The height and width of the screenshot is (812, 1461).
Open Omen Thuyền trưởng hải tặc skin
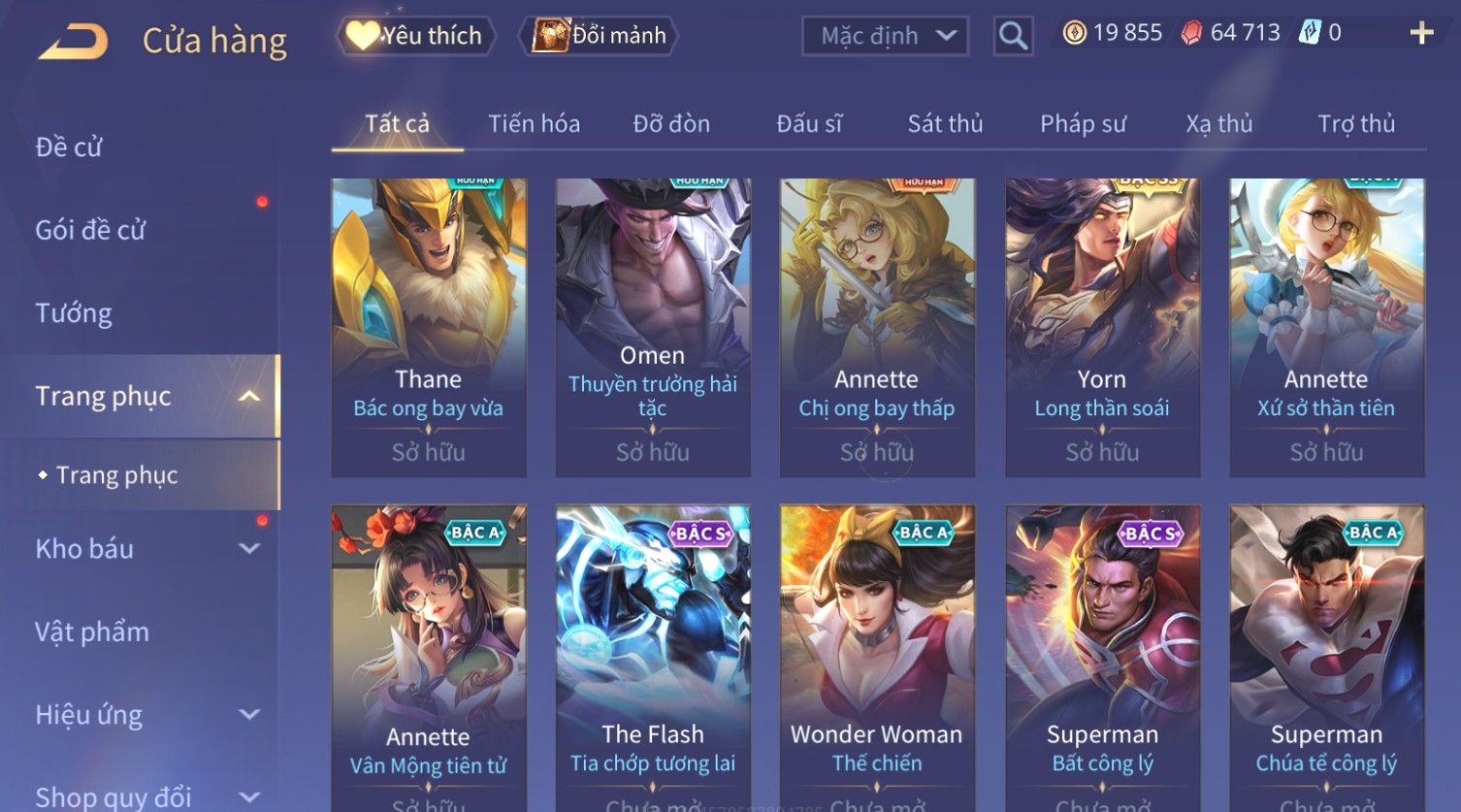tap(653, 328)
